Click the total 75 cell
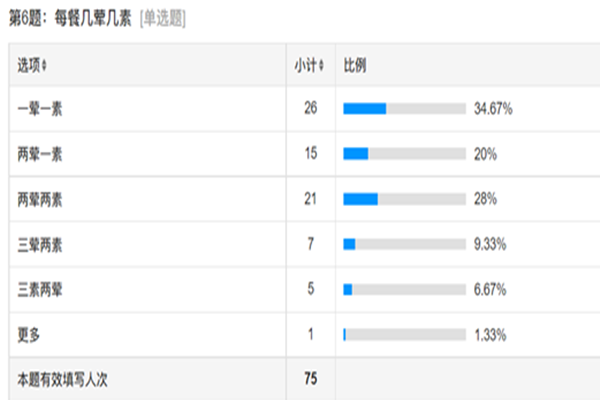This screenshot has width=600, height=400. 311,379
